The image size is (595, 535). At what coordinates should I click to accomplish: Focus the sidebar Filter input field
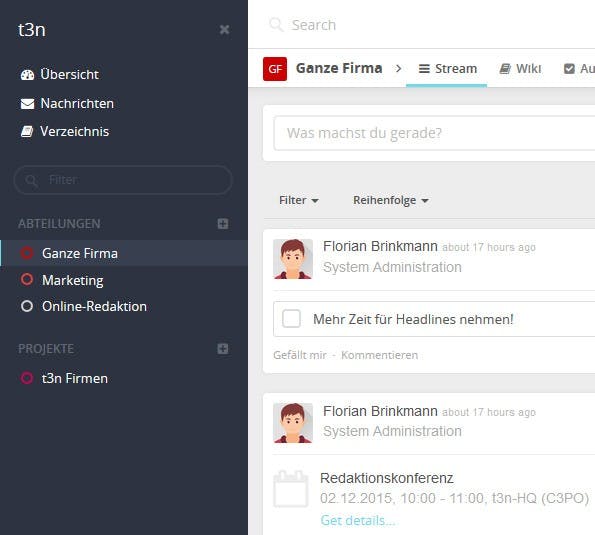point(123,180)
